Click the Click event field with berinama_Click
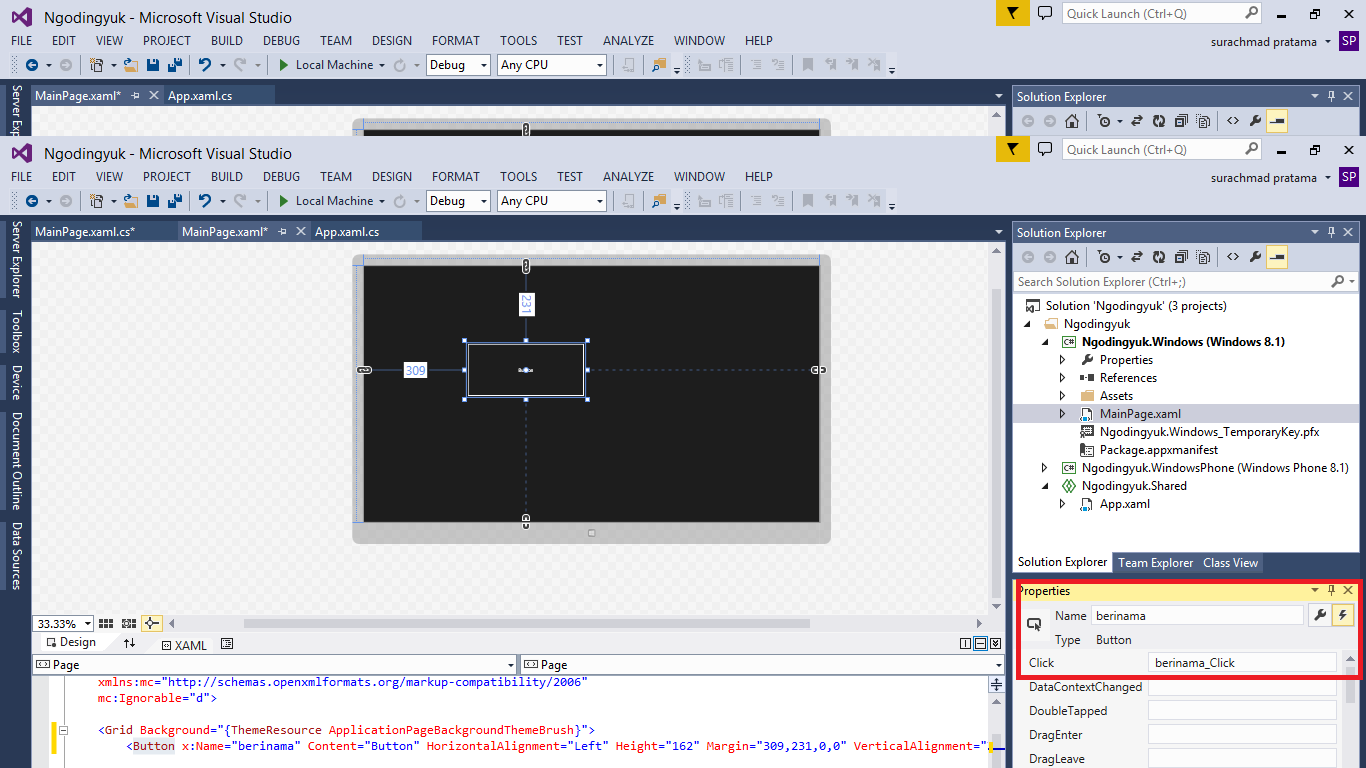Image resolution: width=1366 pixels, height=768 pixels. [1242, 663]
